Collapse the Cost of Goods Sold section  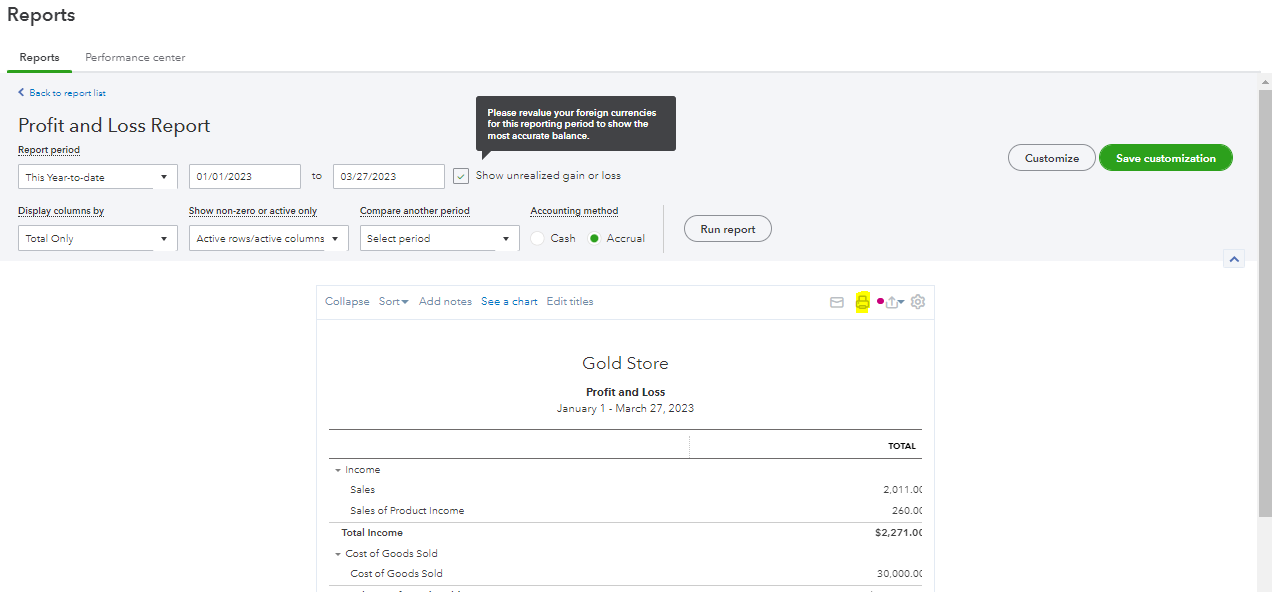coord(338,554)
